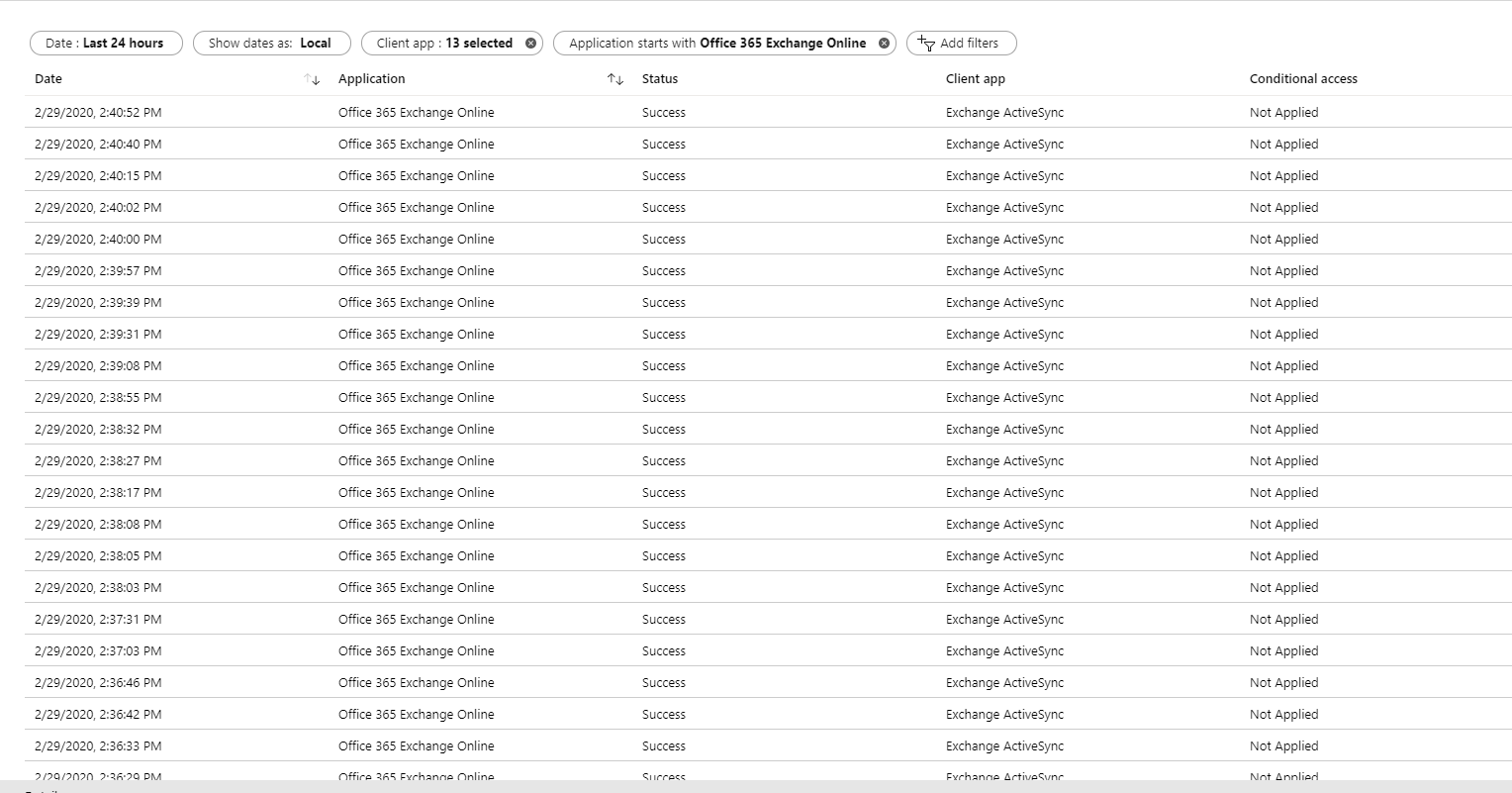Click Office 365 Exchange Online in 2:38:27 row
The height and width of the screenshot is (793, 1512).
(416, 461)
